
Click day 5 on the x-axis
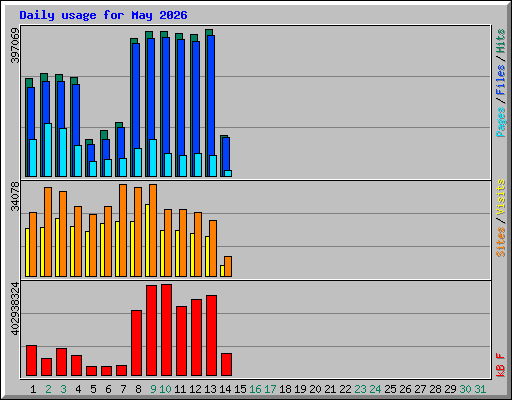tap(93, 389)
